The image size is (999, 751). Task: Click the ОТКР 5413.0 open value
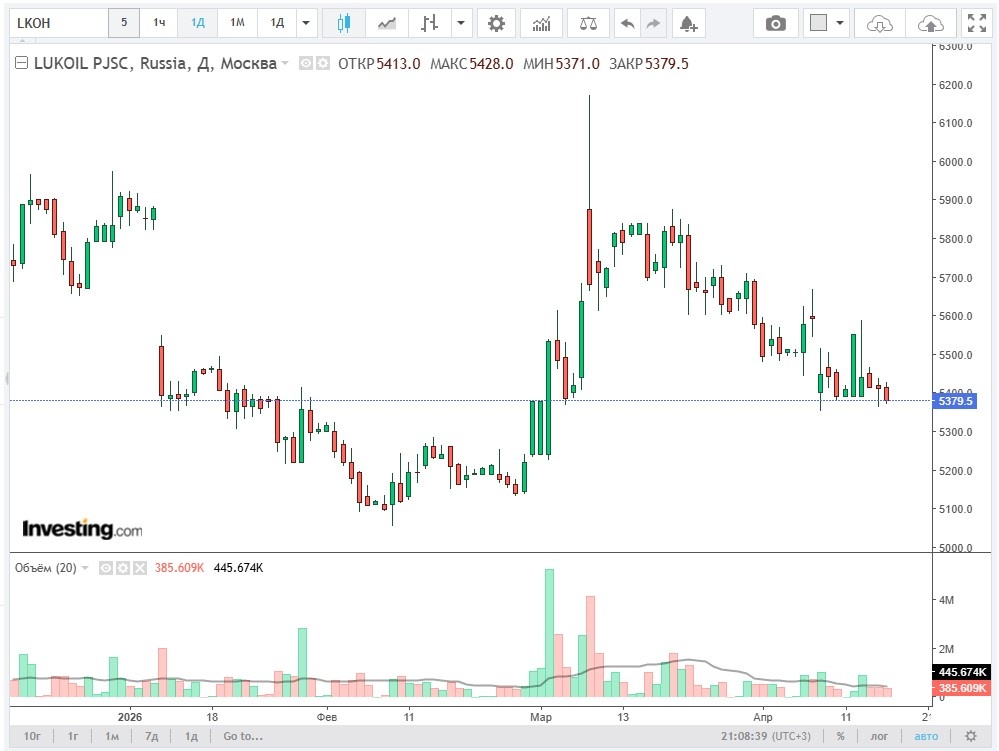point(379,64)
